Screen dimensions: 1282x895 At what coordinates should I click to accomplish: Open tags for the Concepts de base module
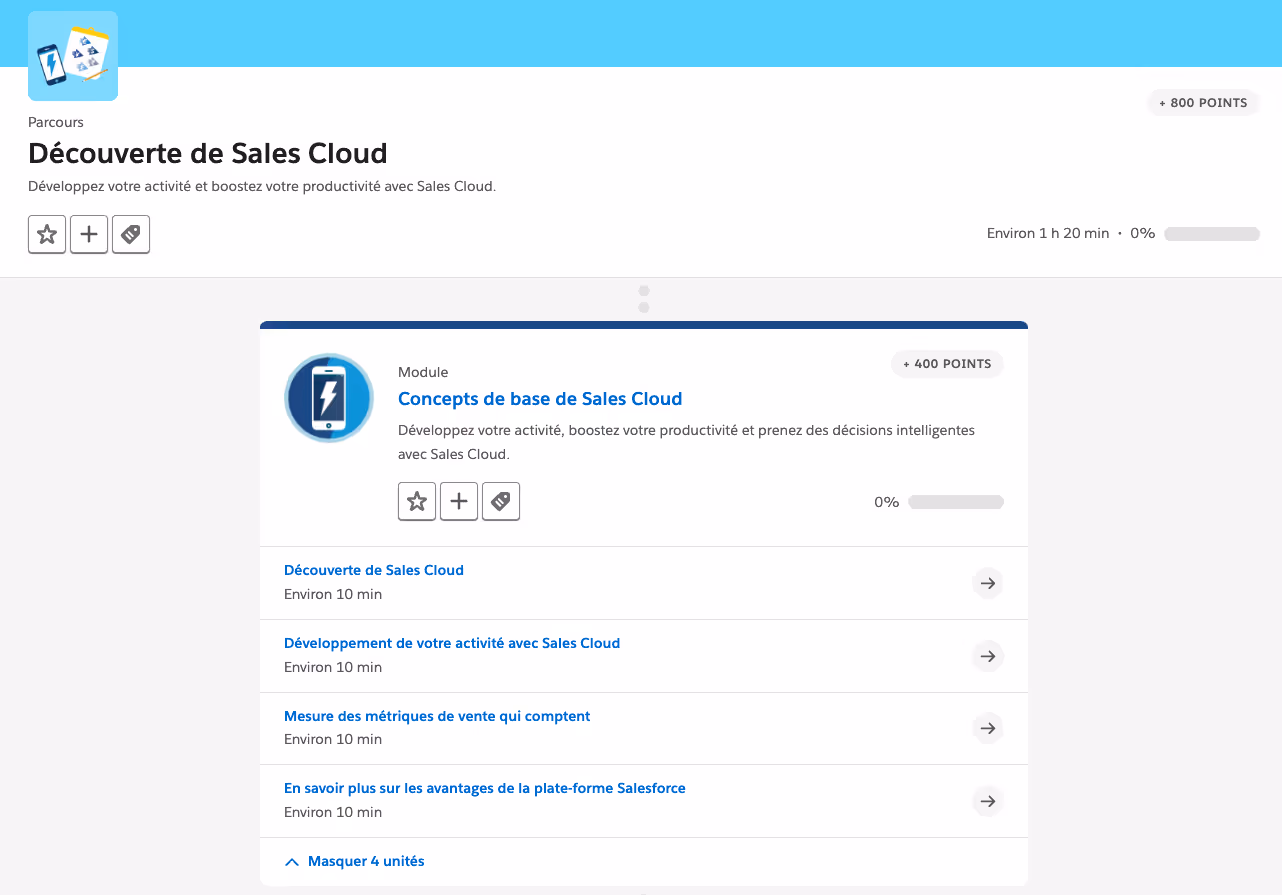[x=501, y=501]
